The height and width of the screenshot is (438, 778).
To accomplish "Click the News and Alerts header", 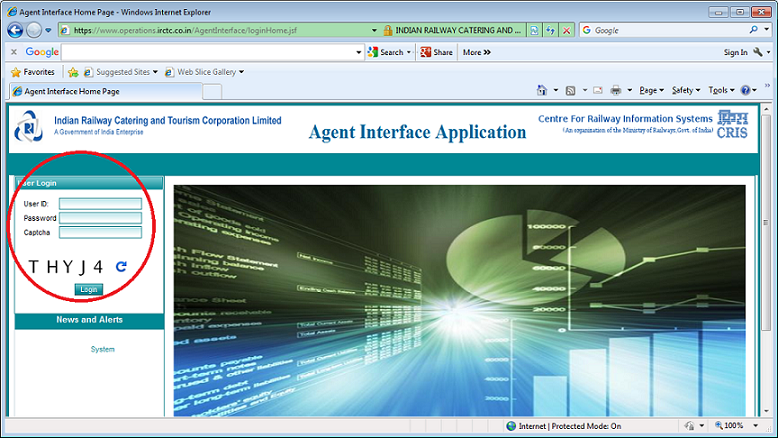I will 89,320.
